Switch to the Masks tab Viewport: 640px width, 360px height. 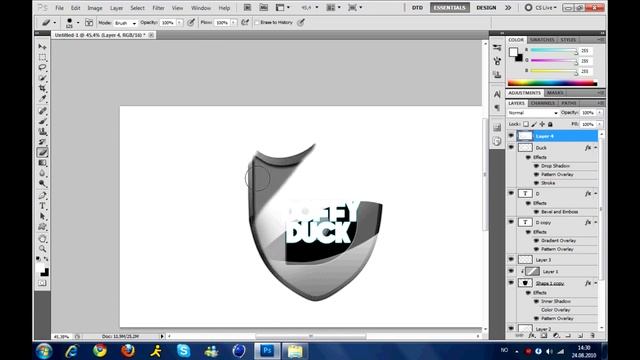pos(555,93)
